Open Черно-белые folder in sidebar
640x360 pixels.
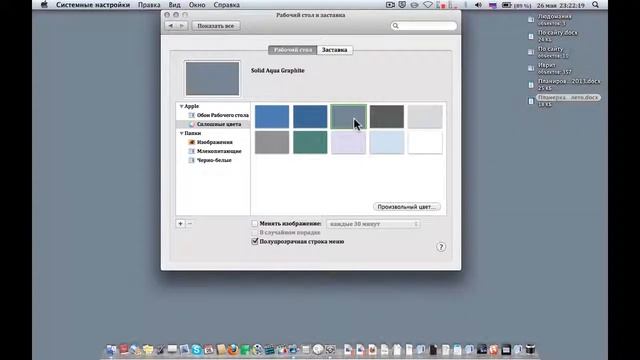[210, 160]
